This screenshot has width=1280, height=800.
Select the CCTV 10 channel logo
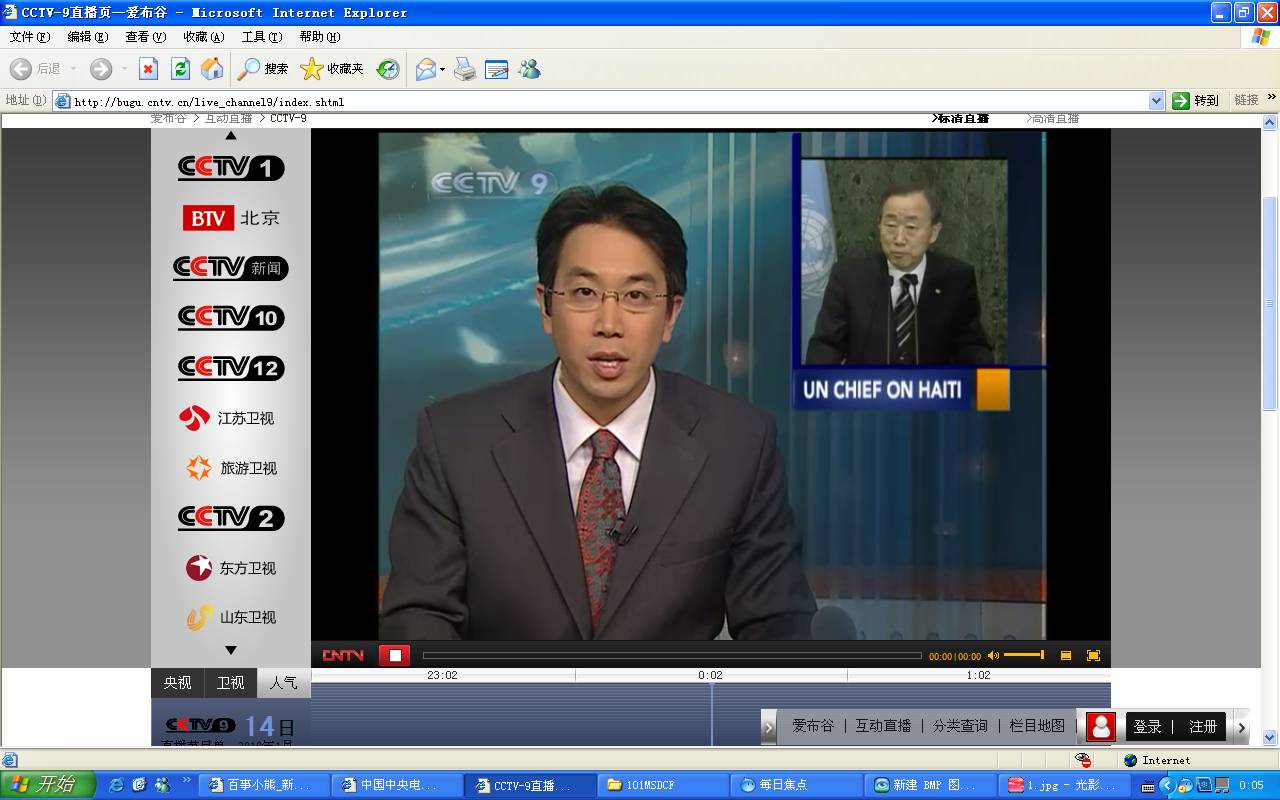(x=231, y=318)
